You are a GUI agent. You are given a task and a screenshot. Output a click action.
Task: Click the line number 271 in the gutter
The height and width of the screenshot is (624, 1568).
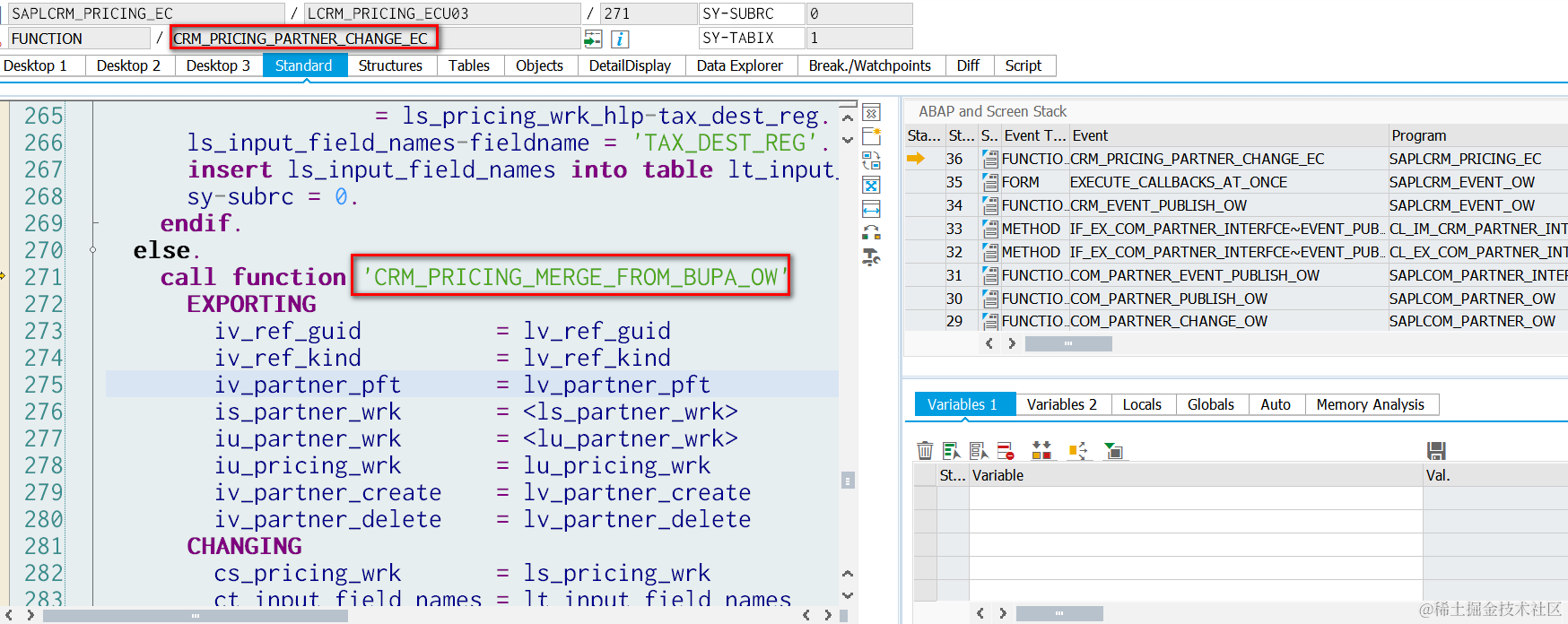click(43, 277)
